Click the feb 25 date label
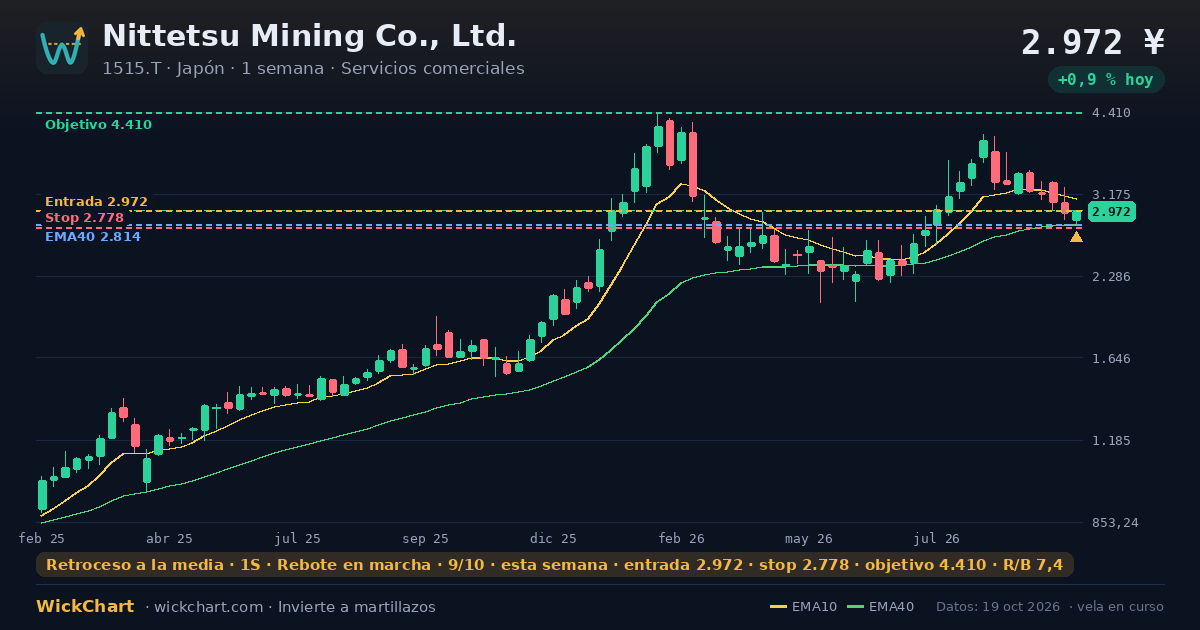The height and width of the screenshot is (630, 1200). (x=42, y=538)
